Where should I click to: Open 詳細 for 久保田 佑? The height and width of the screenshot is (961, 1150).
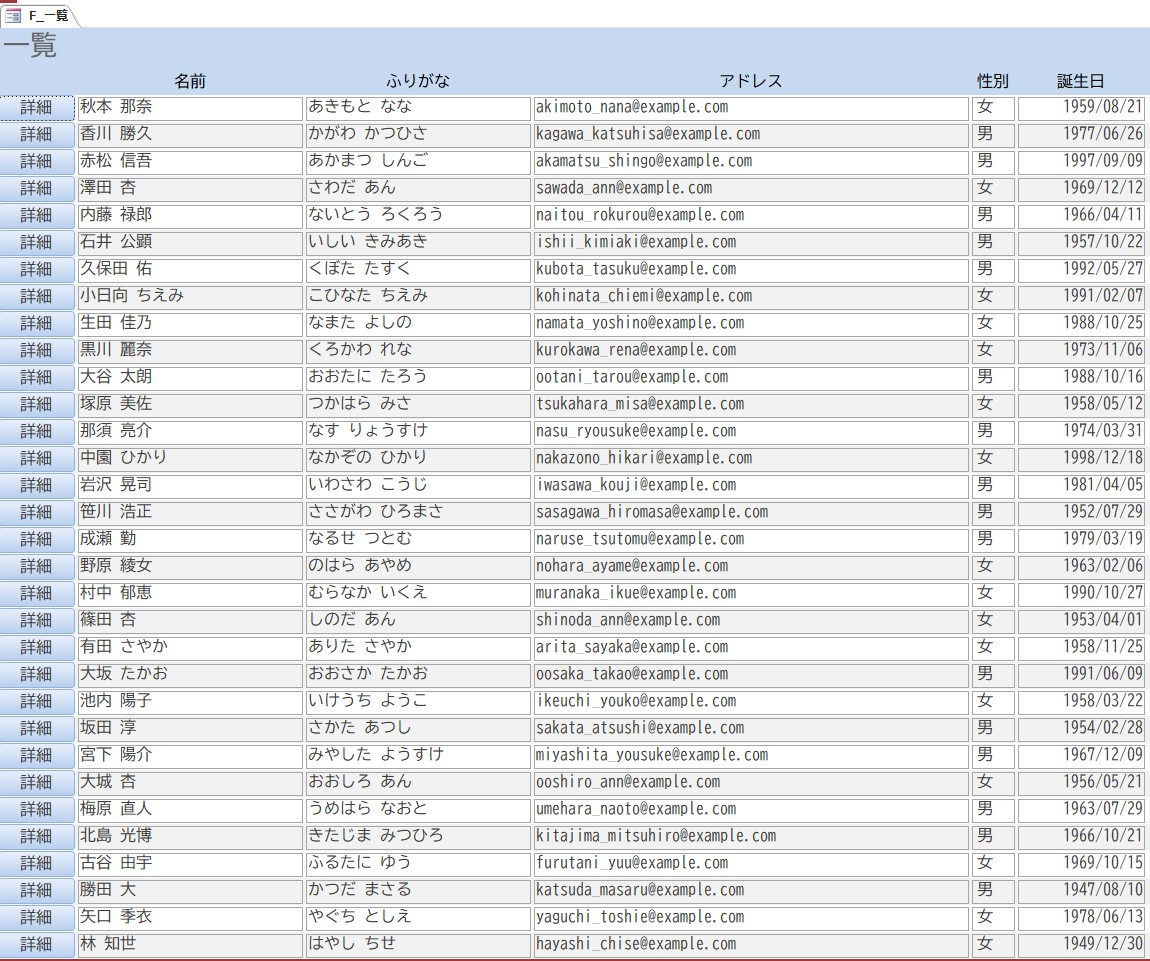(x=37, y=270)
